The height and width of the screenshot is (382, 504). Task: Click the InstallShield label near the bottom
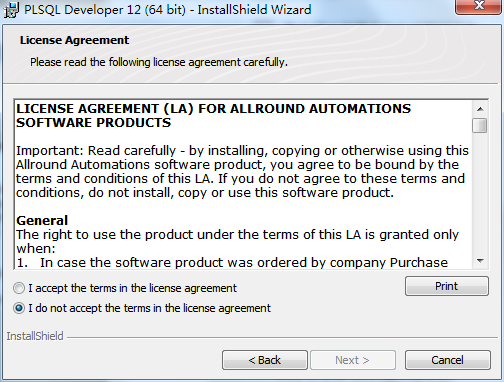(35, 336)
